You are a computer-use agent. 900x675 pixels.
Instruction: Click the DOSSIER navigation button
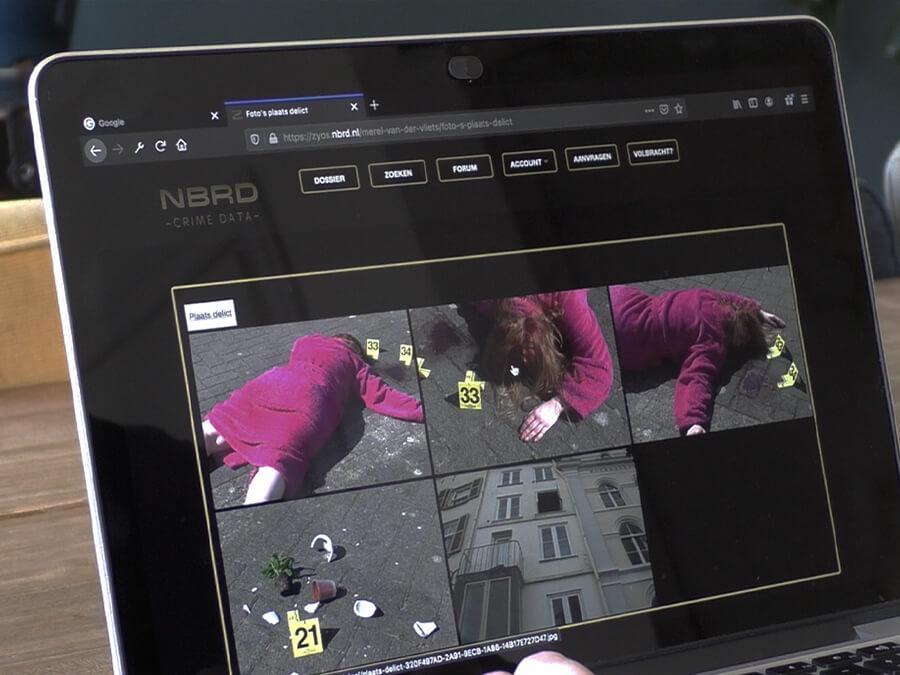click(329, 180)
